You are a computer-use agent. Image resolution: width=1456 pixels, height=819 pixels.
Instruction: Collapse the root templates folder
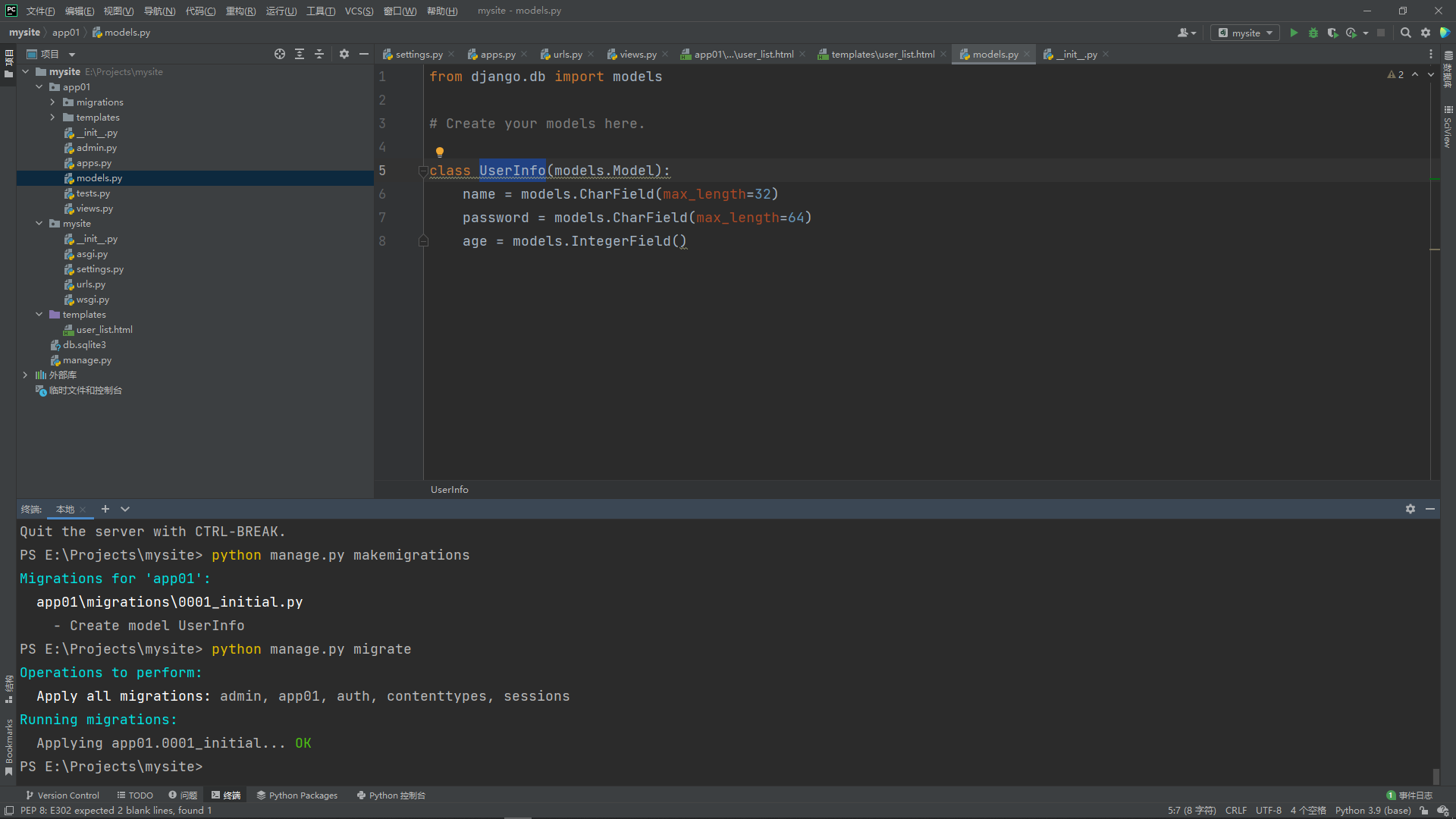pyautogui.click(x=39, y=315)
